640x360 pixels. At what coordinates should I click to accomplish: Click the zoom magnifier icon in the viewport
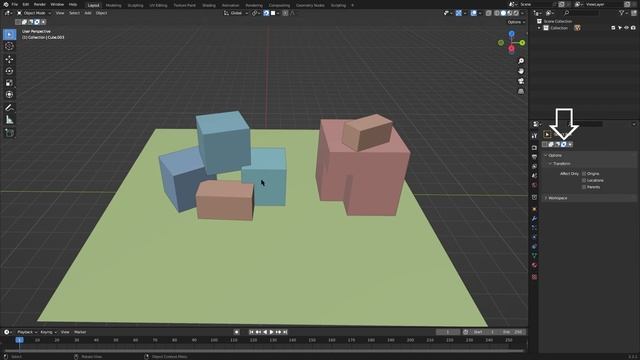tap(521, 61)
